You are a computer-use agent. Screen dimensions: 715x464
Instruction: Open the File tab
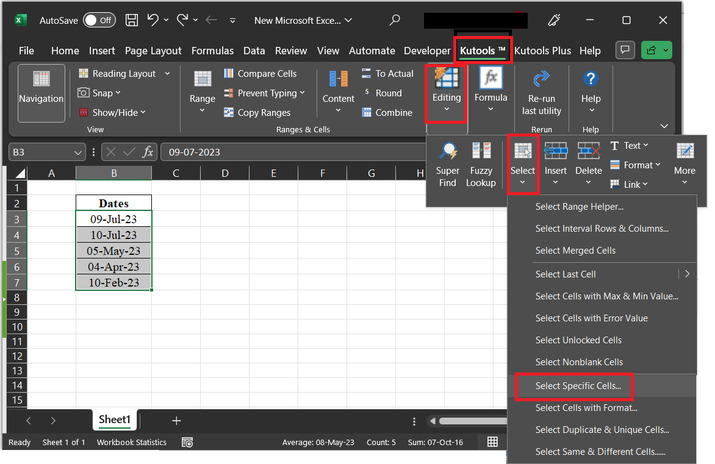coord(26,51)
